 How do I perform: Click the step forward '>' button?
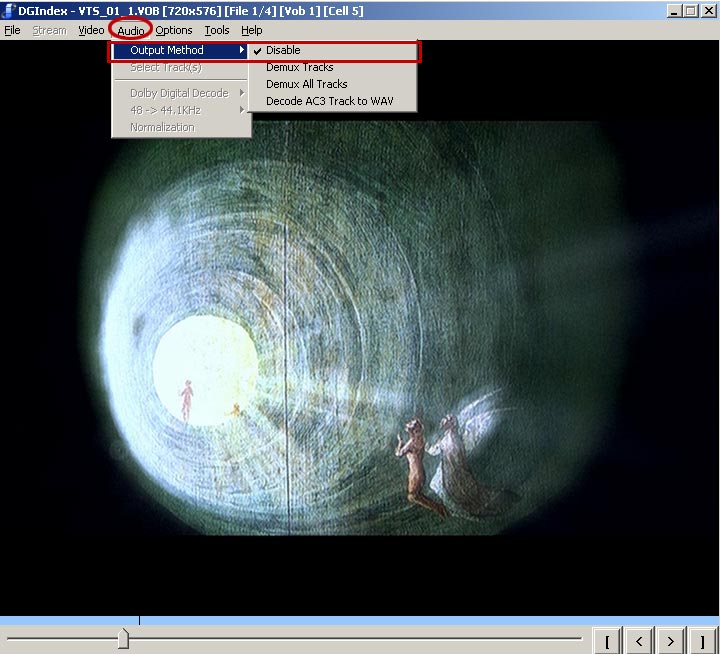[670, 640]
